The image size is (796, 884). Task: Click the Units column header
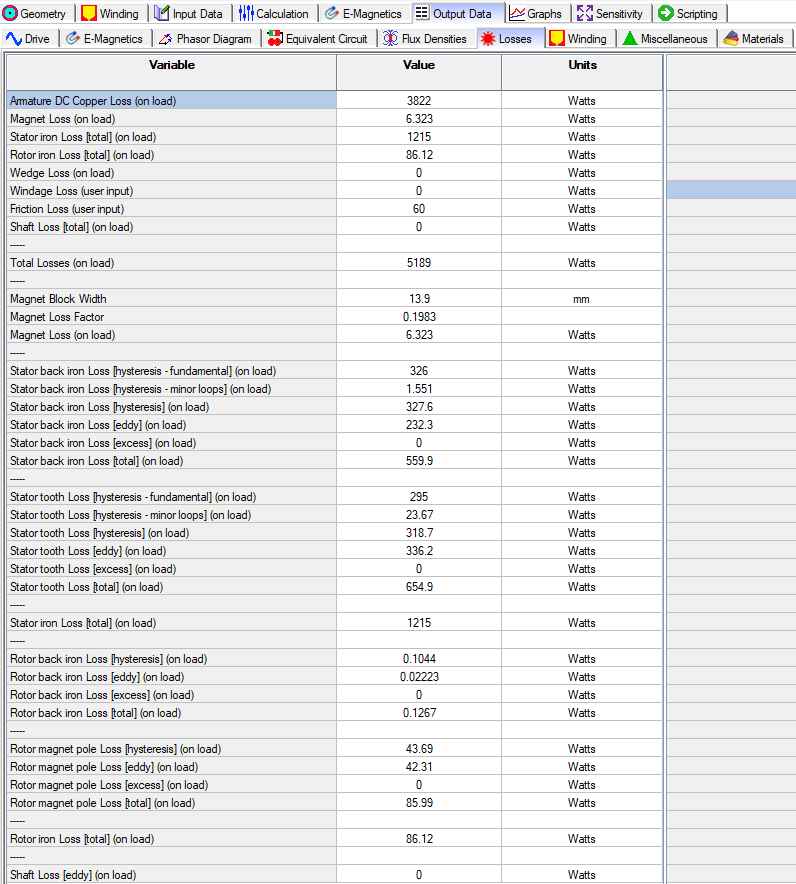(582, 72)
